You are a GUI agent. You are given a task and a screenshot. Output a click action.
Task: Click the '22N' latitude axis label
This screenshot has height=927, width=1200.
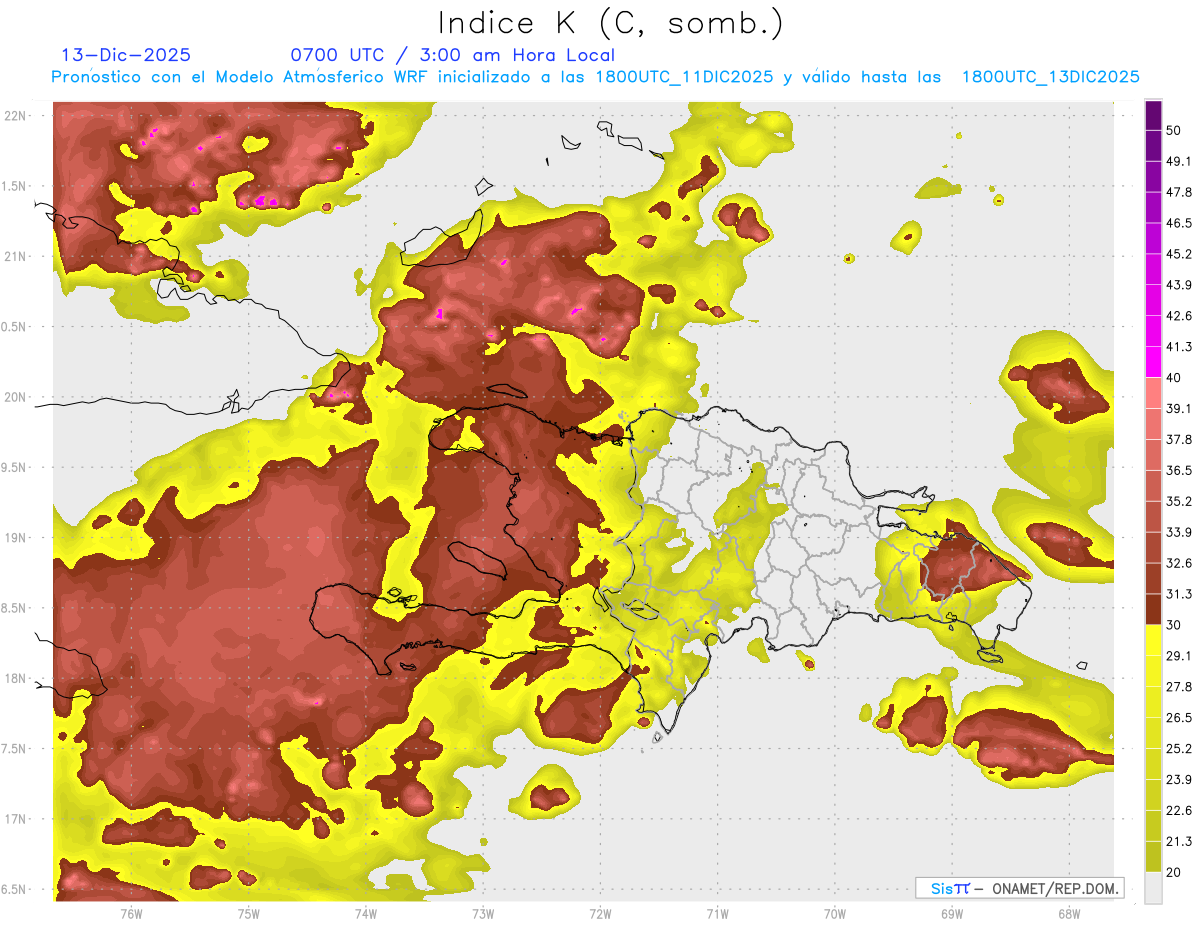pos(17,116)
